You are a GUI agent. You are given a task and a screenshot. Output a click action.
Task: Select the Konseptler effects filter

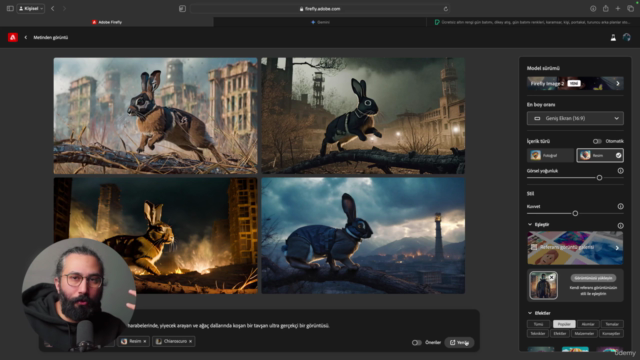611,333
